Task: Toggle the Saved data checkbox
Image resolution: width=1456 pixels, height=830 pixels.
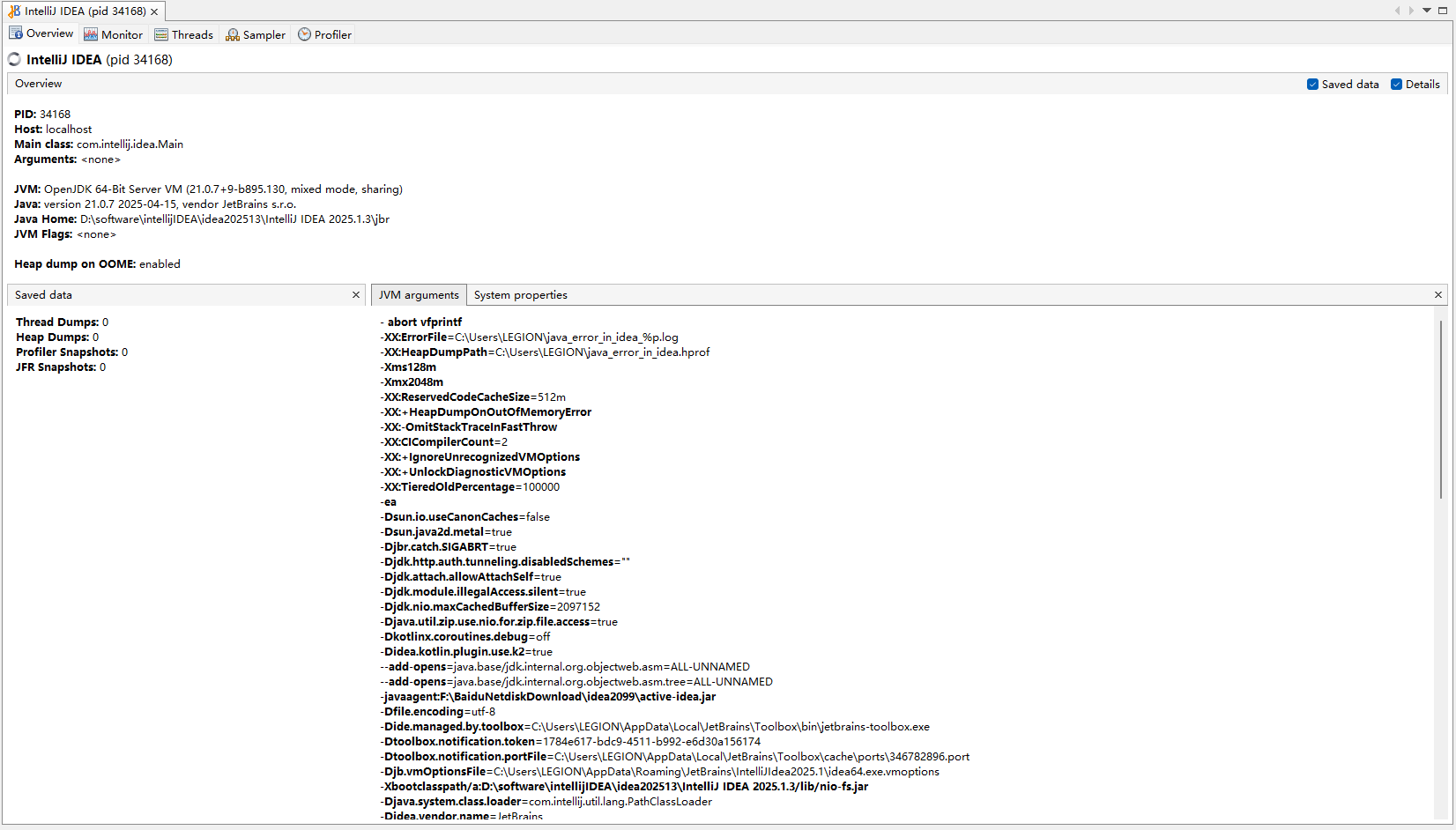Action: [x=1313, y=85]
